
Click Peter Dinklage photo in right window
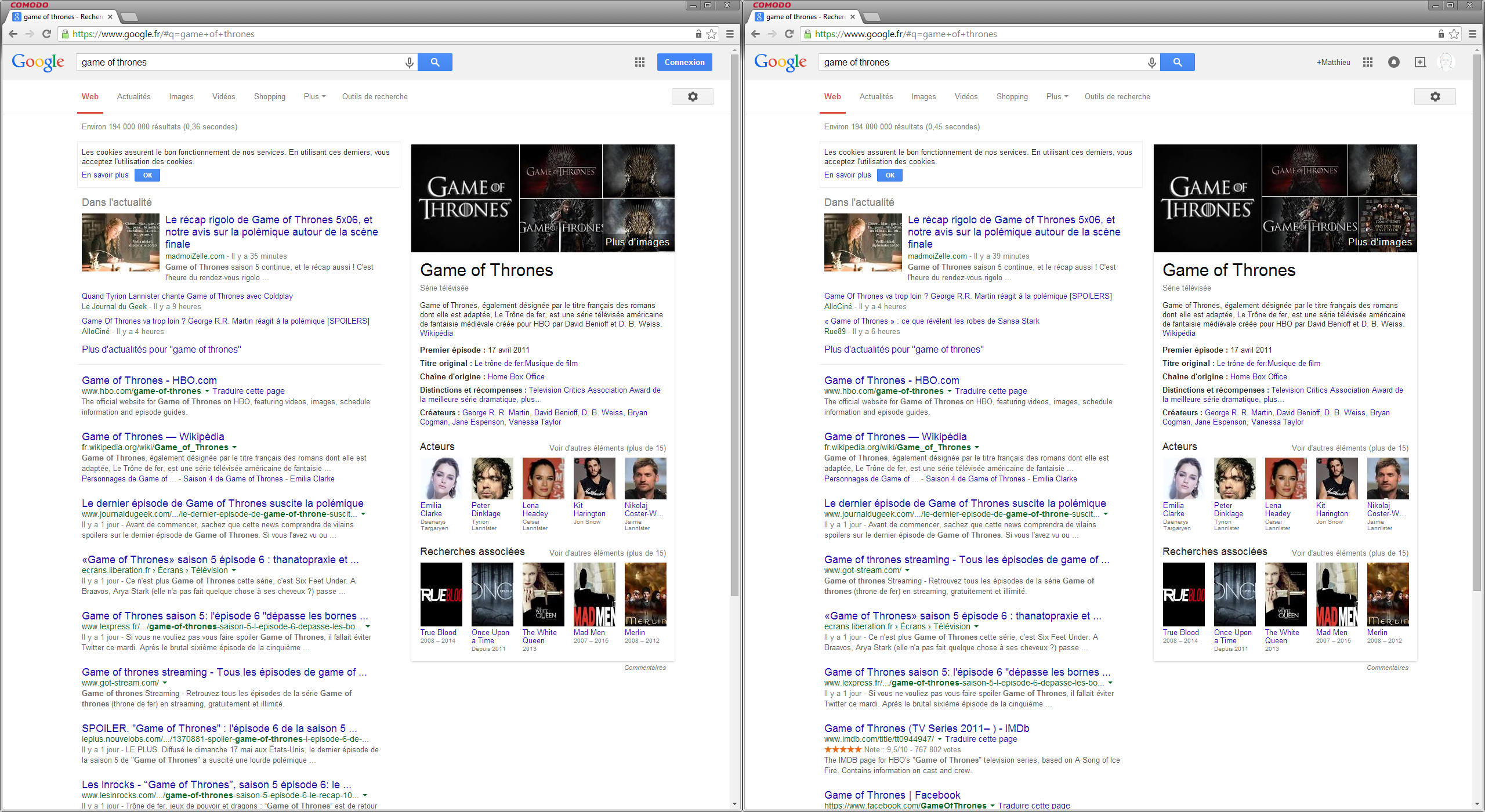click(x=1234, y=478)
